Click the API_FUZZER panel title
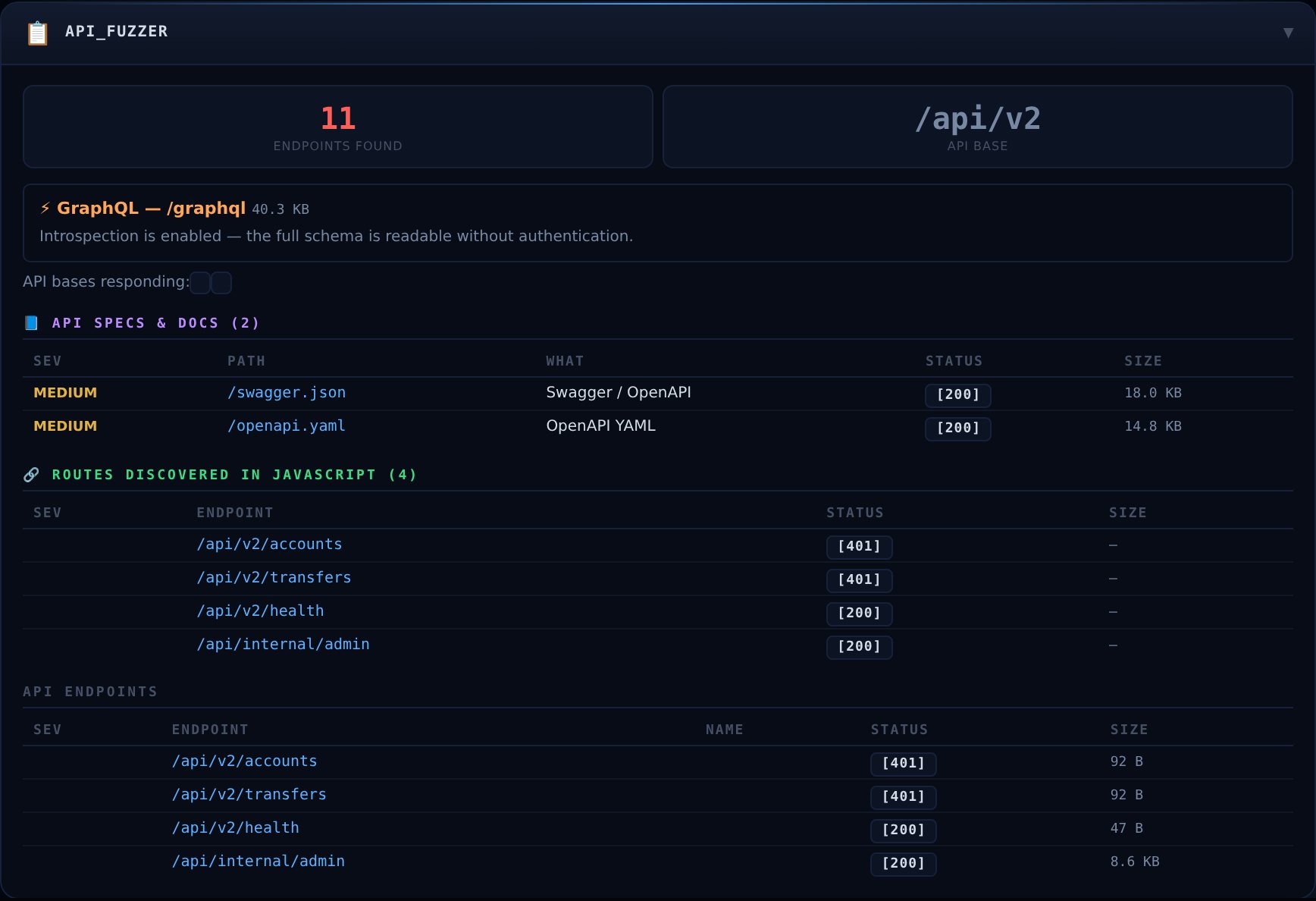The width and height of the screenshot is (1316, 901). point(116,32)
